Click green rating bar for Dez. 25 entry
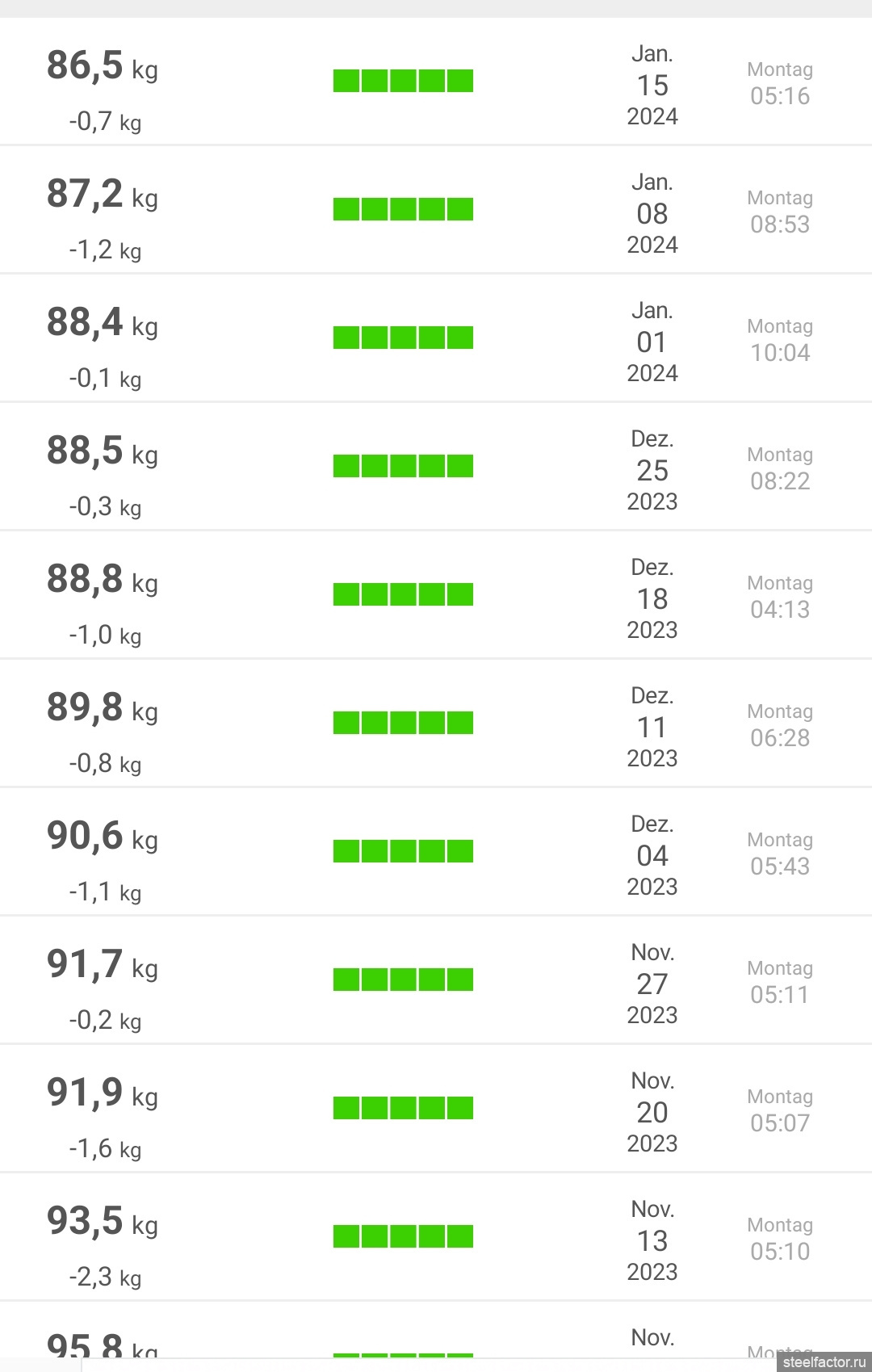The image size is (872, 1372). click(403, 466)
